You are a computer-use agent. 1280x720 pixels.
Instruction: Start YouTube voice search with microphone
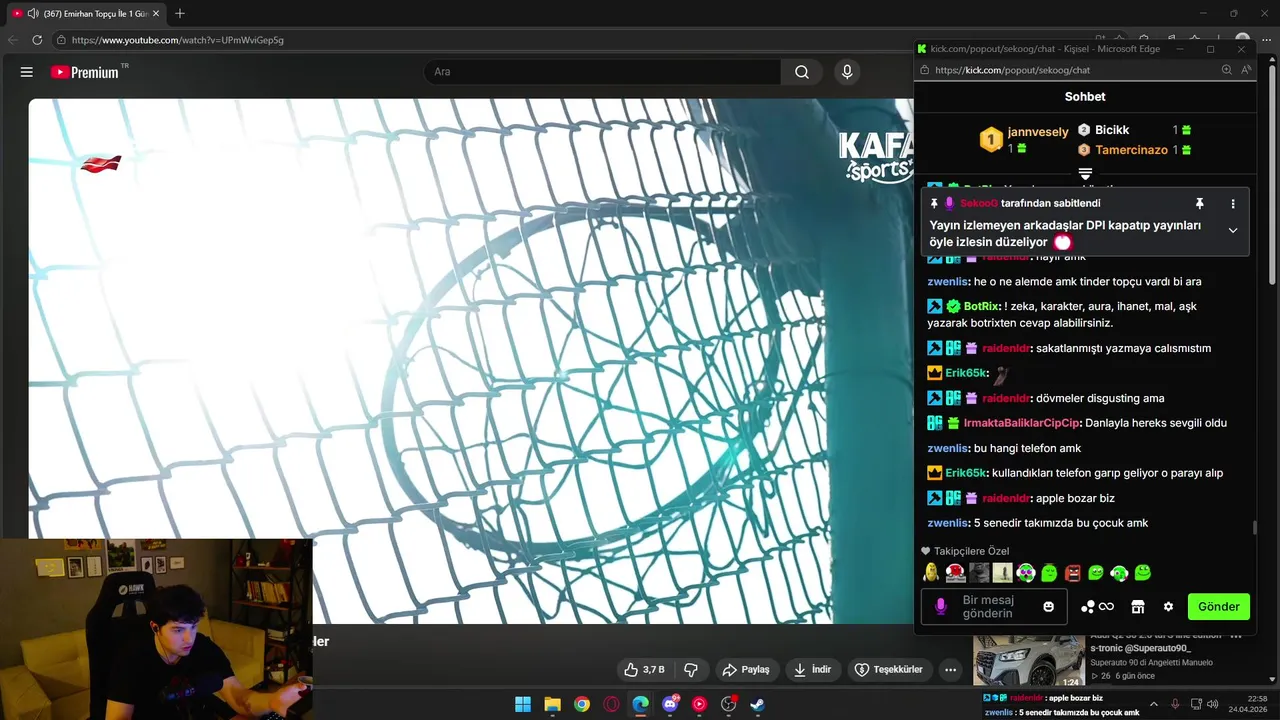[x=847, y=72]
